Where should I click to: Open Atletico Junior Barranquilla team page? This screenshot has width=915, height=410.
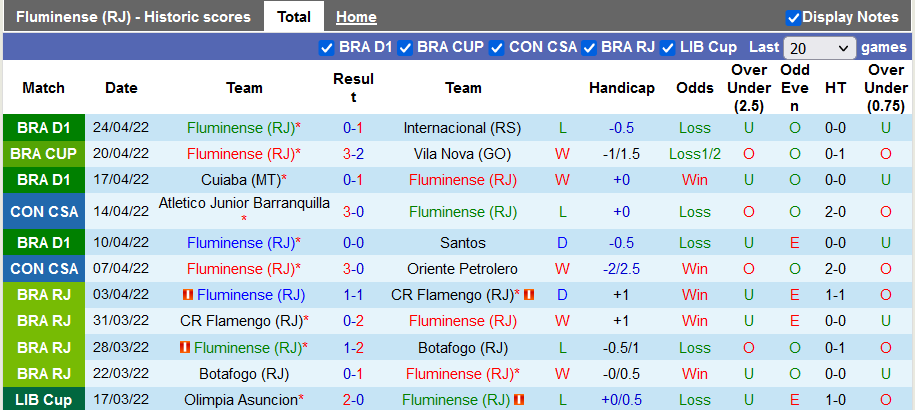click(244, 203)
